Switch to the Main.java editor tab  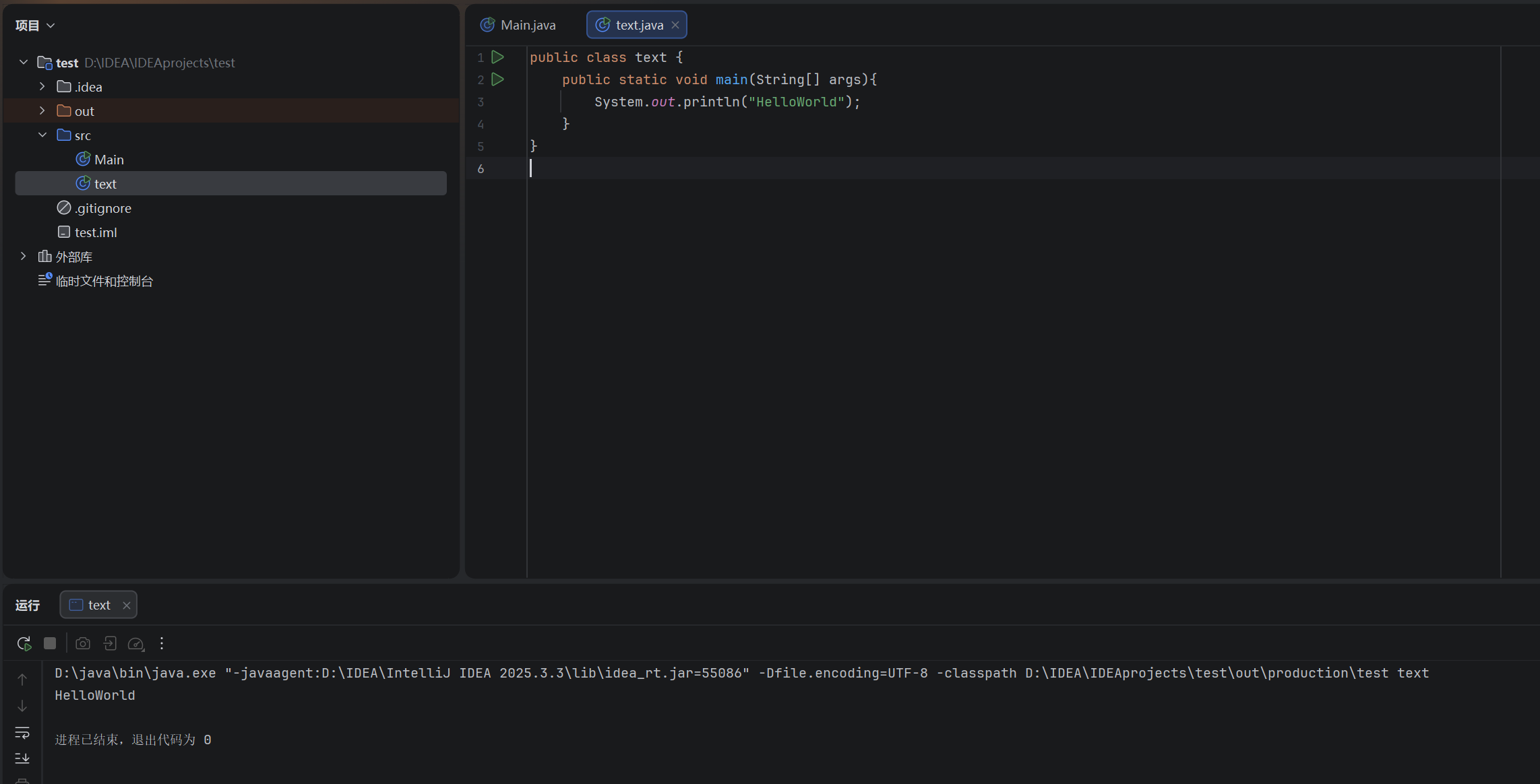519,25
